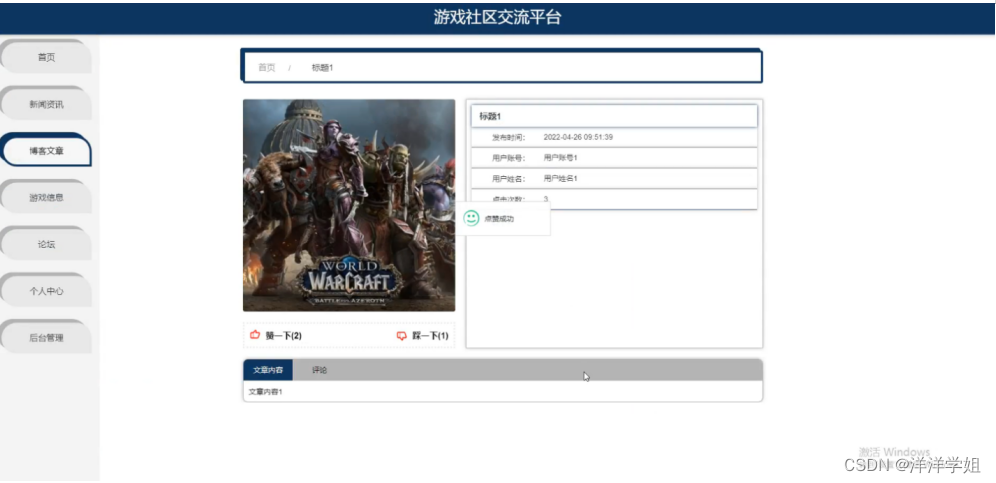Click the 用户姓名 label

point(508,179)
